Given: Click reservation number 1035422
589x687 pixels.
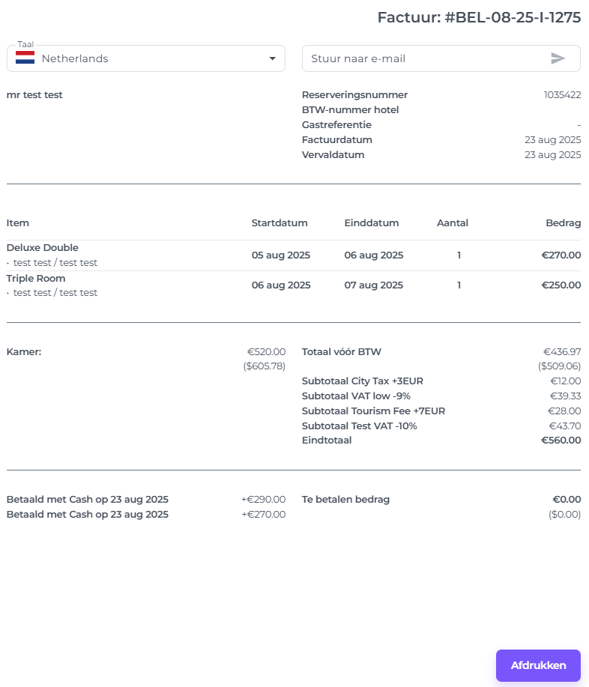Looking at the screenshot, I should [x=562, y=95].
